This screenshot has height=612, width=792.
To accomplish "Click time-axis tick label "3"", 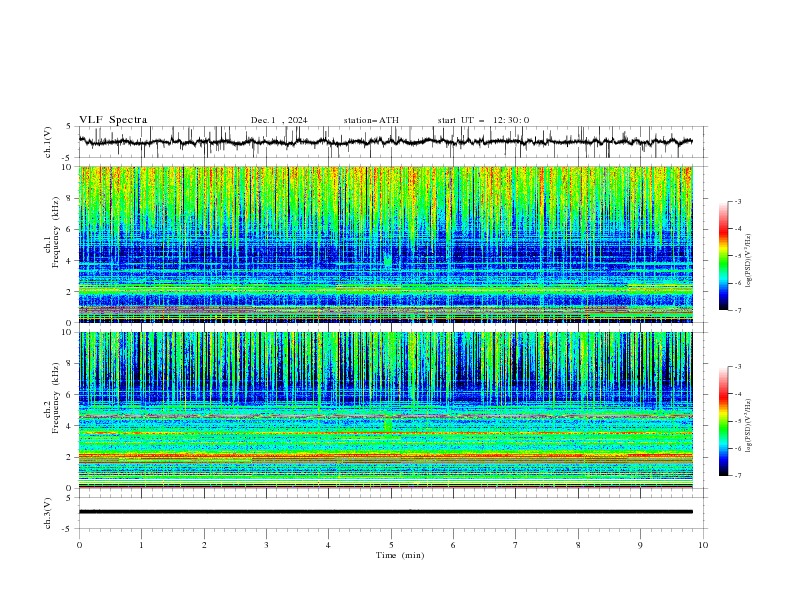I will [x=266, y=545].
